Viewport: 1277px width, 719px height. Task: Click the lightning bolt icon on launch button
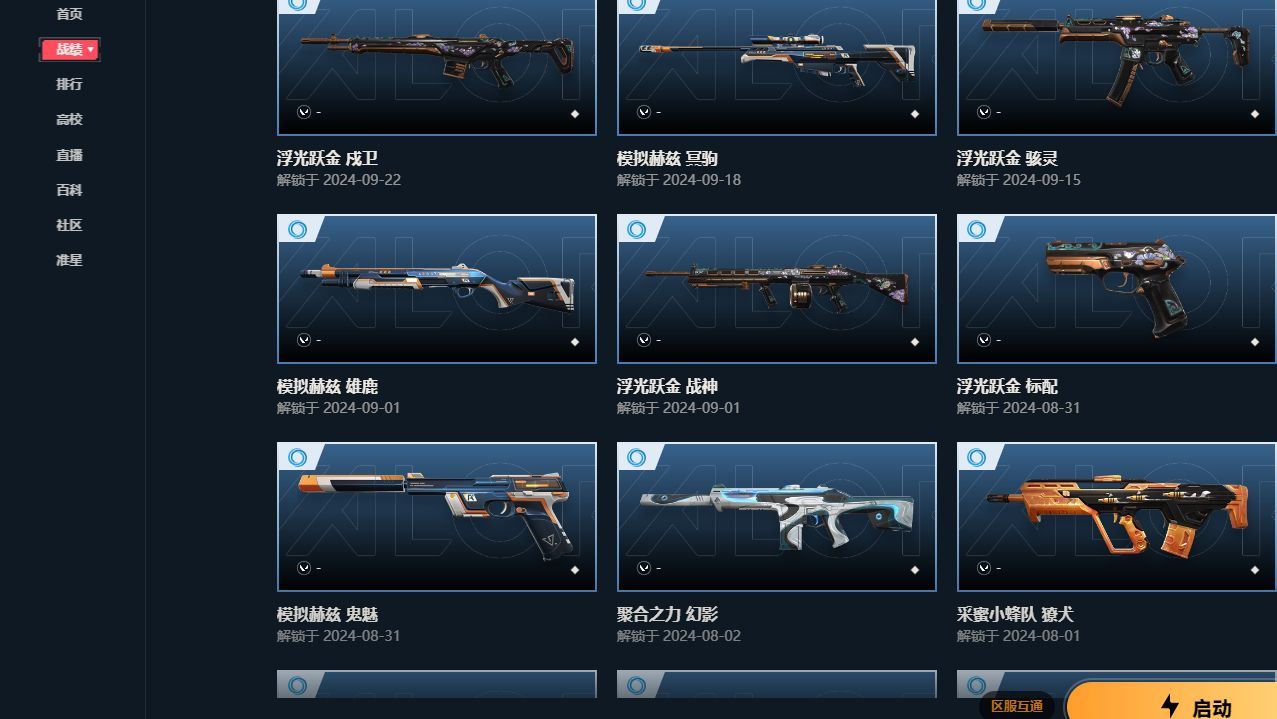click(1170, 706)
